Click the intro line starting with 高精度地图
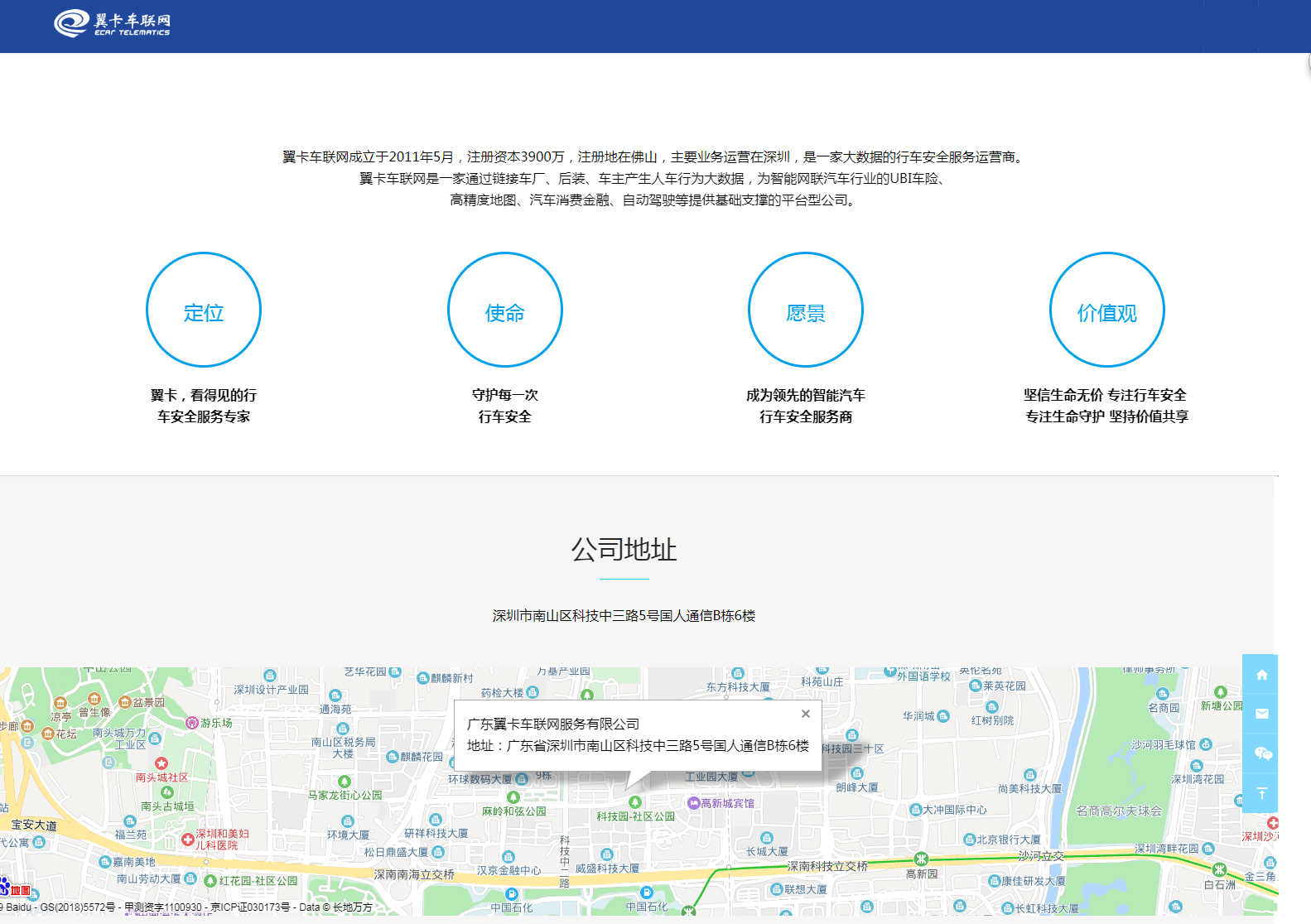 pyautogui.click(x=654, y=200)
